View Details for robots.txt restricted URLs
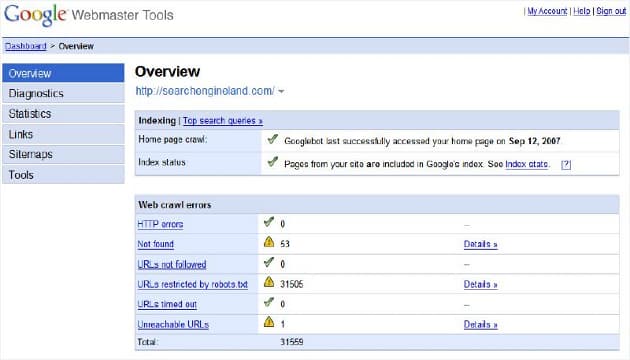This screenshot has width=630, height=360. pos(481,284)
